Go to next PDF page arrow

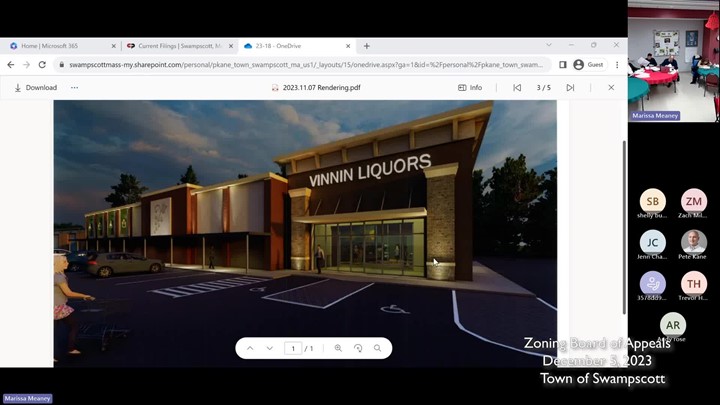coord(270,348)
